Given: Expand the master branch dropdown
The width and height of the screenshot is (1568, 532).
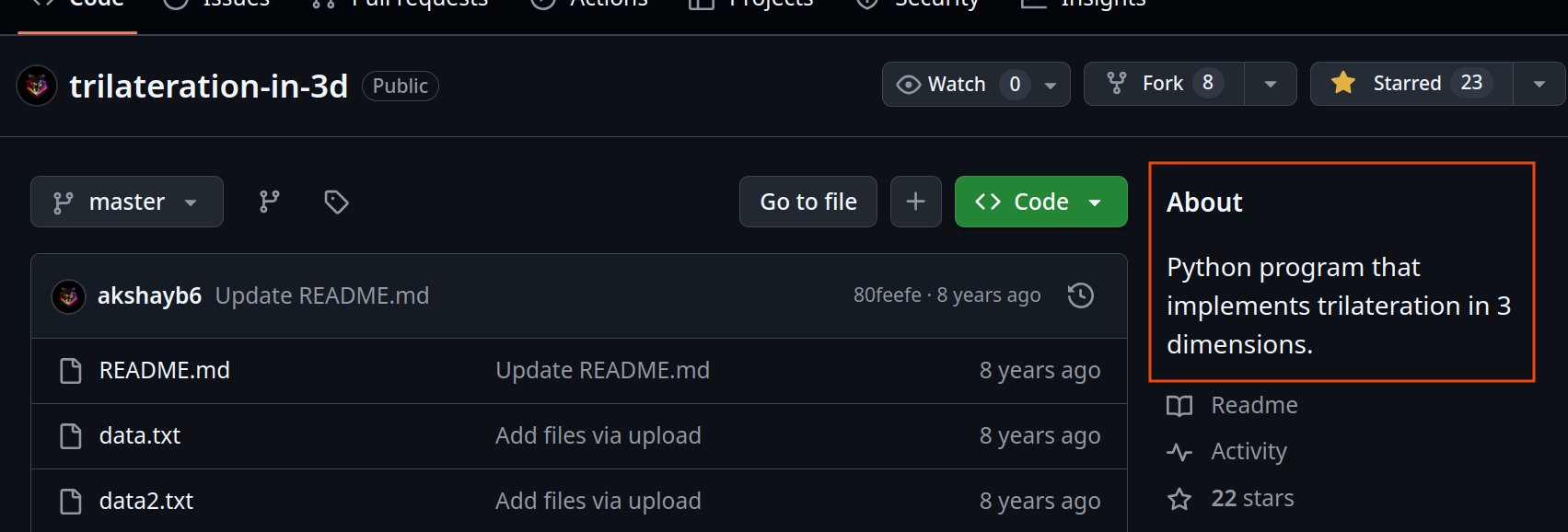Looking at the screenshot, I should coord(127,202).
